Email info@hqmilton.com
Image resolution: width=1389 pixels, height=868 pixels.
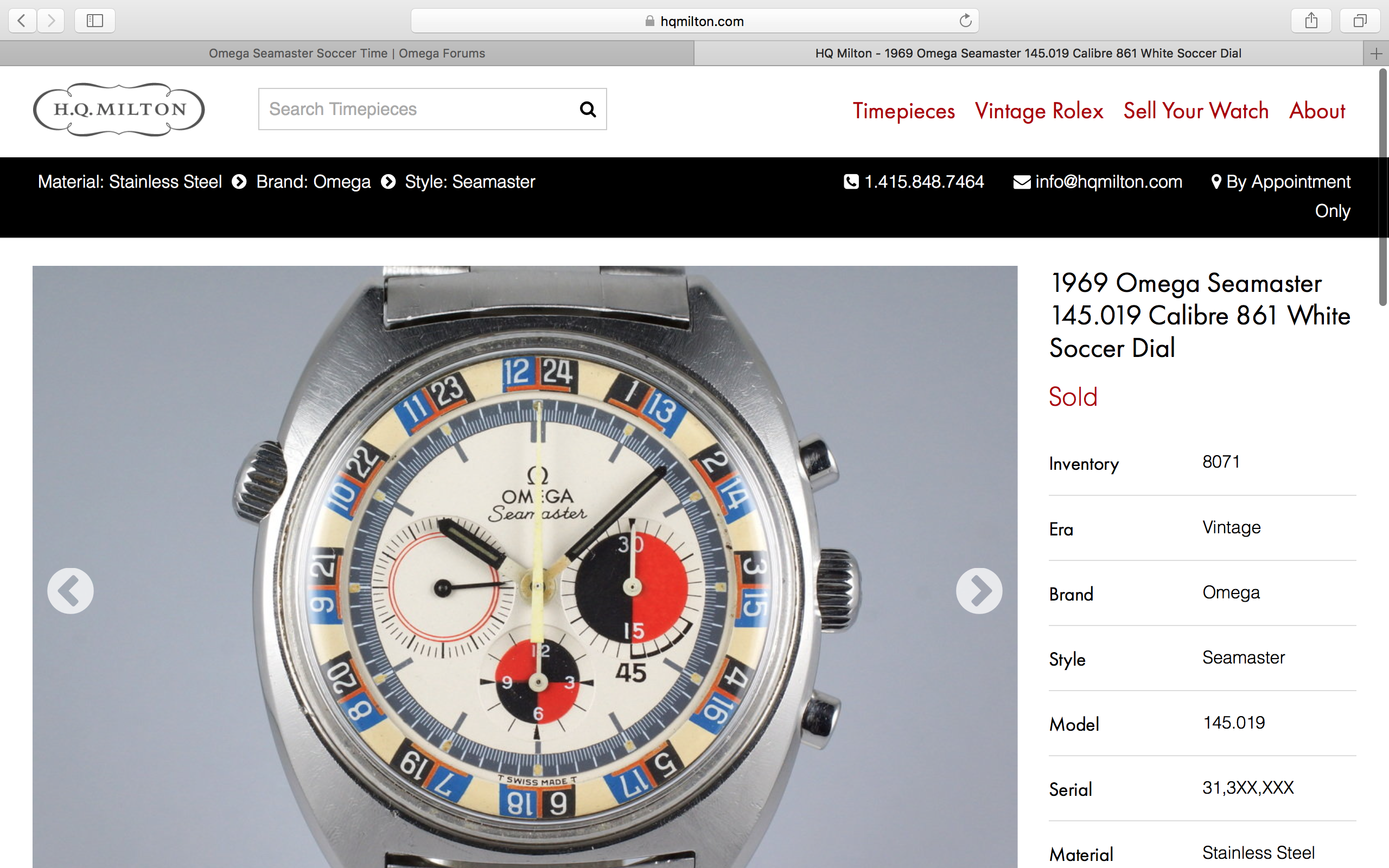[1109, 181]
